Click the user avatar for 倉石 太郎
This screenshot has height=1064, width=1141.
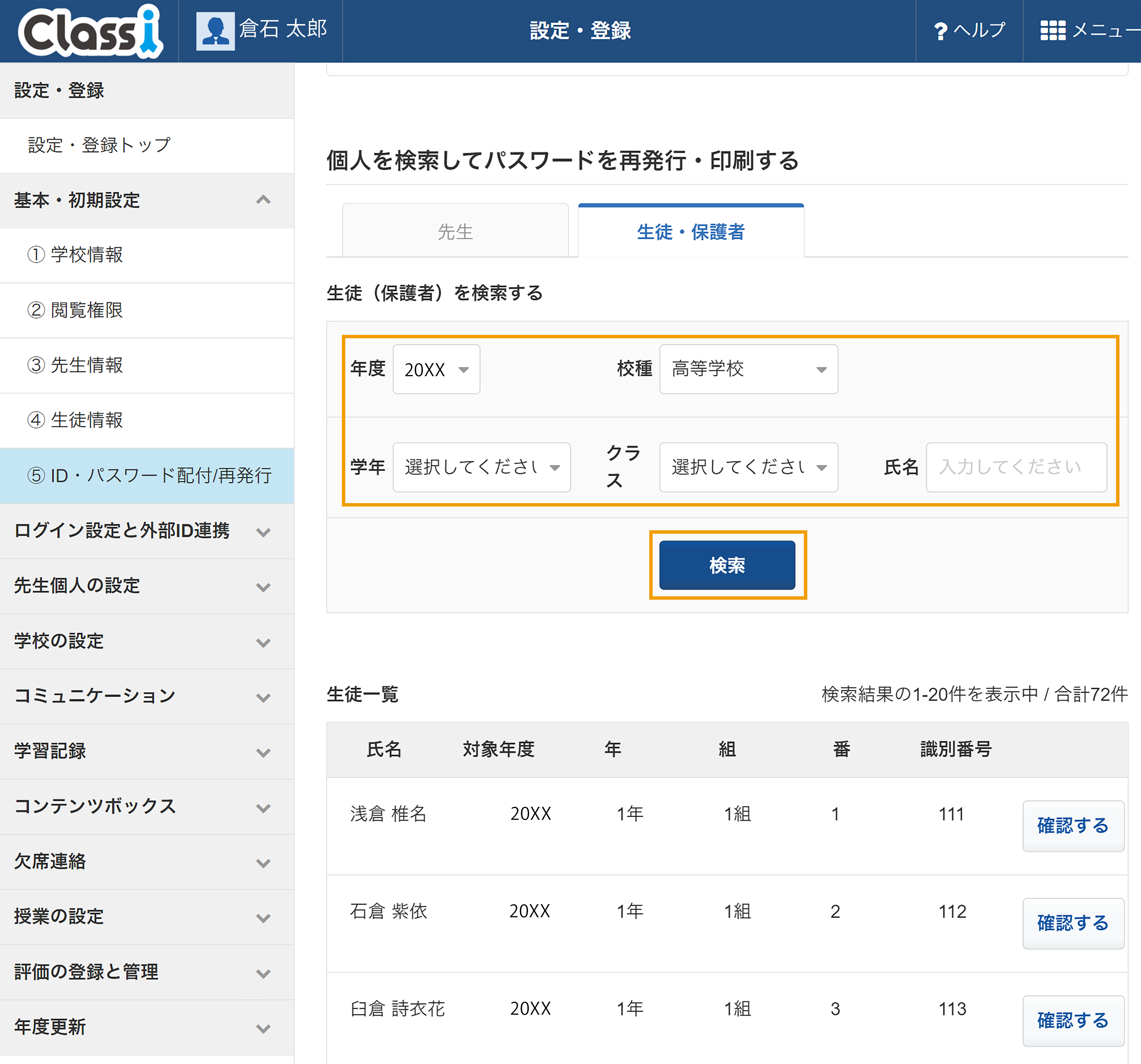click(x=215, y=31)
